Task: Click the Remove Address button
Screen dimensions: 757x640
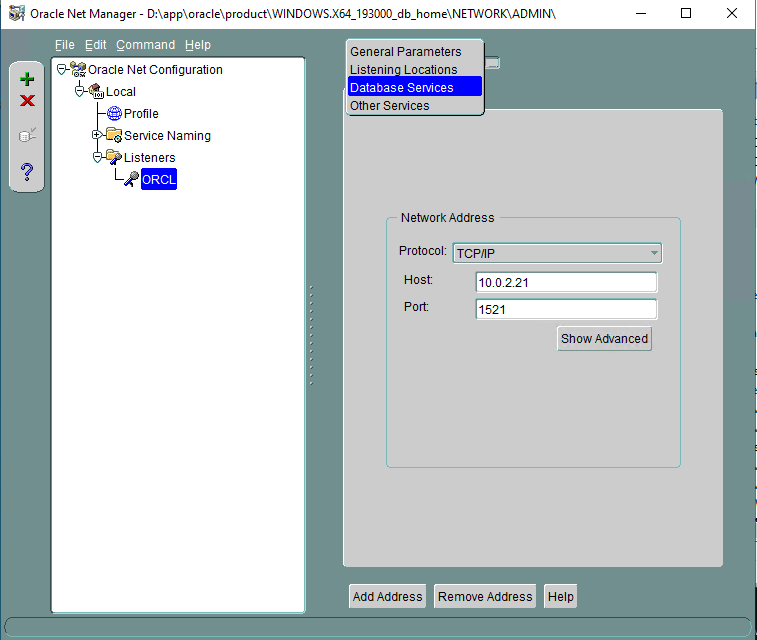Action: [485, 597]
